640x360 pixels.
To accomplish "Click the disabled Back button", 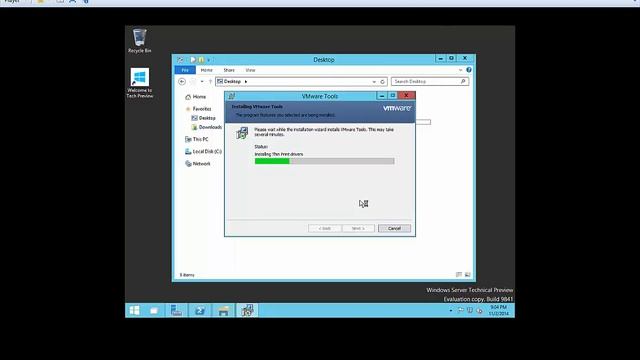I will click(324, 228).
